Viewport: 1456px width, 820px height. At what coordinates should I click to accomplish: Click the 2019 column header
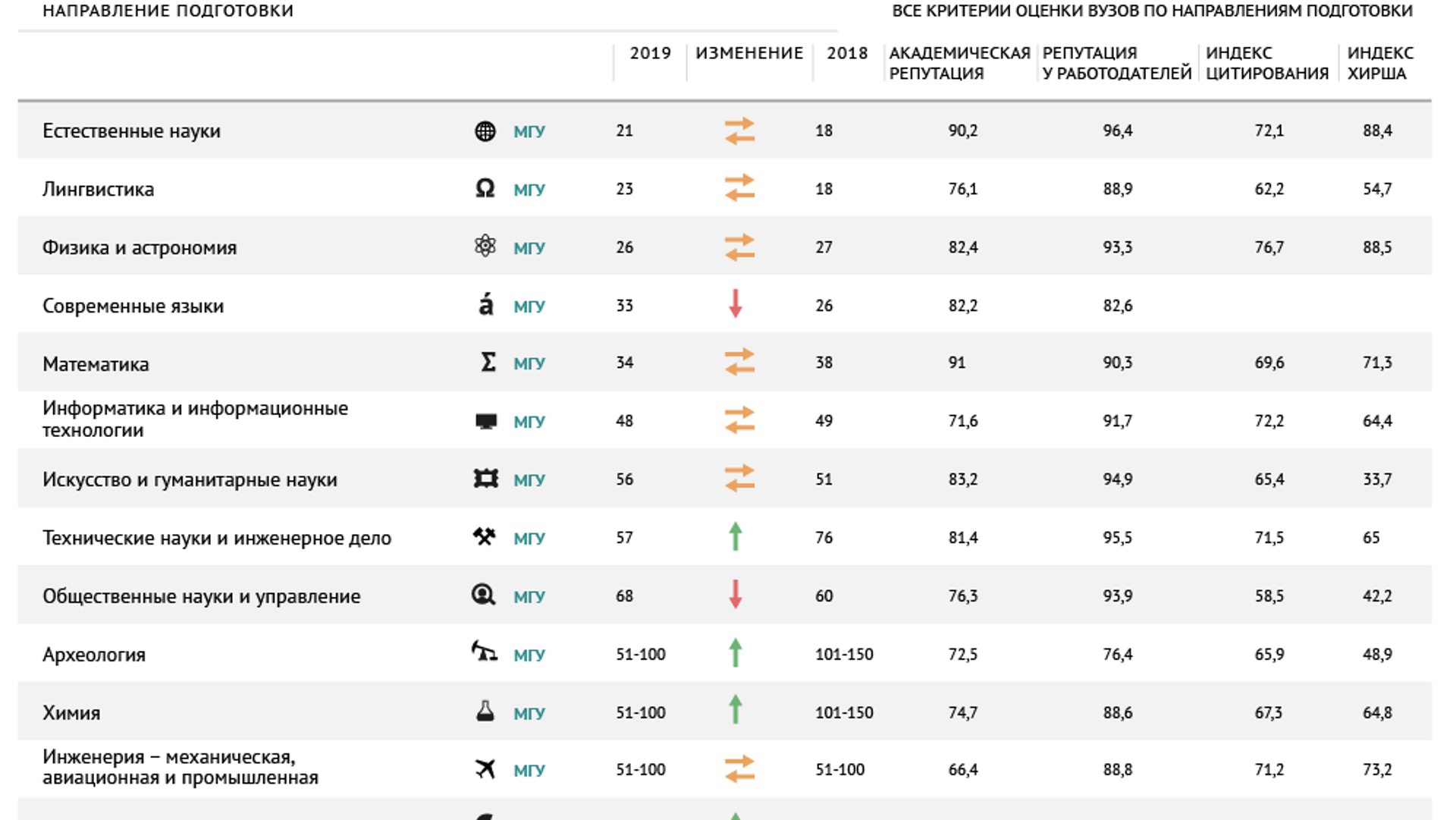[x=650, y=53]
